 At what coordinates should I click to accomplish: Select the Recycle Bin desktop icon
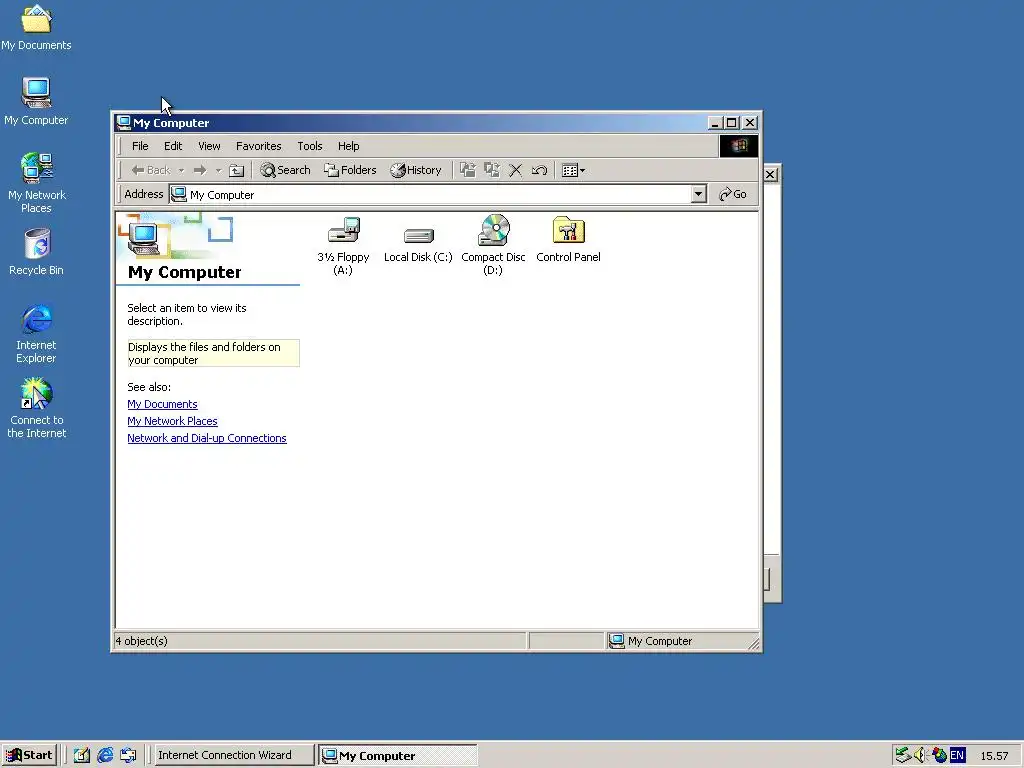tap(37, 252)
